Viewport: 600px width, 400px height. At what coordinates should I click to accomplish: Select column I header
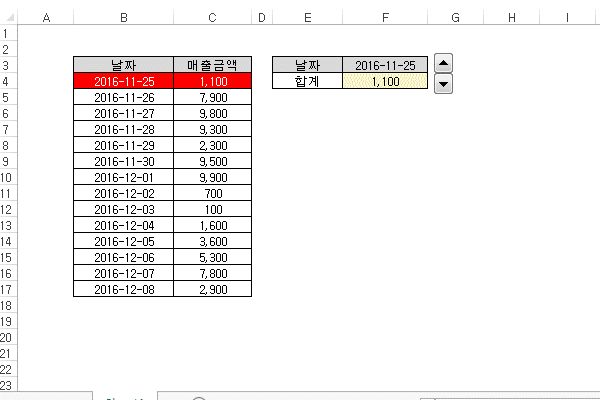coord(567,18)
